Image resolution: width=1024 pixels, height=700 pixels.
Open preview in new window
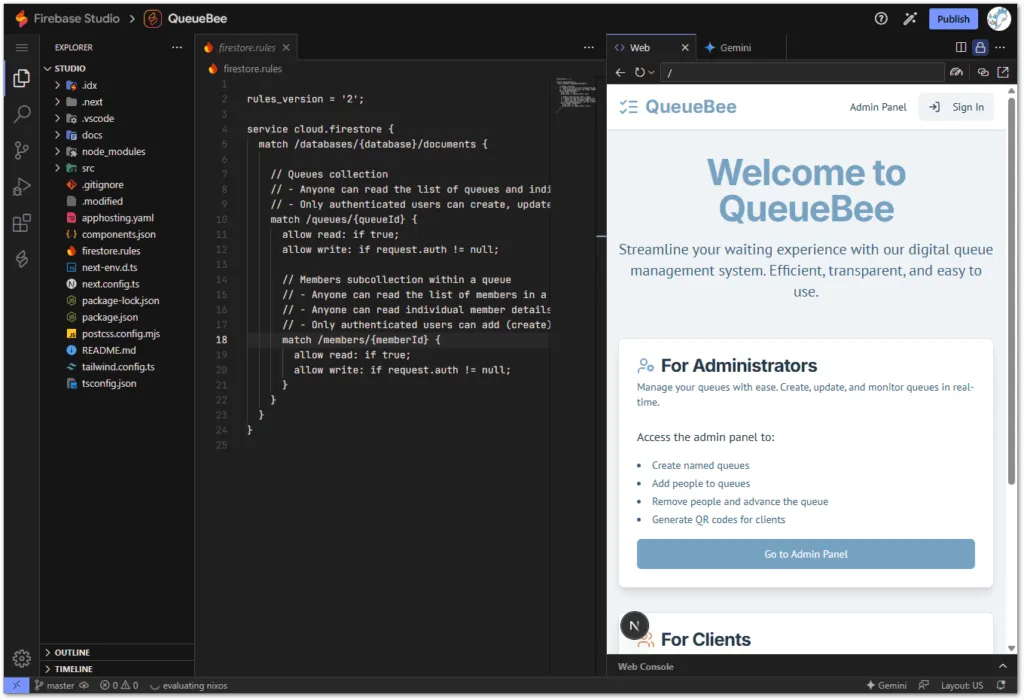tap(1003, 72)
